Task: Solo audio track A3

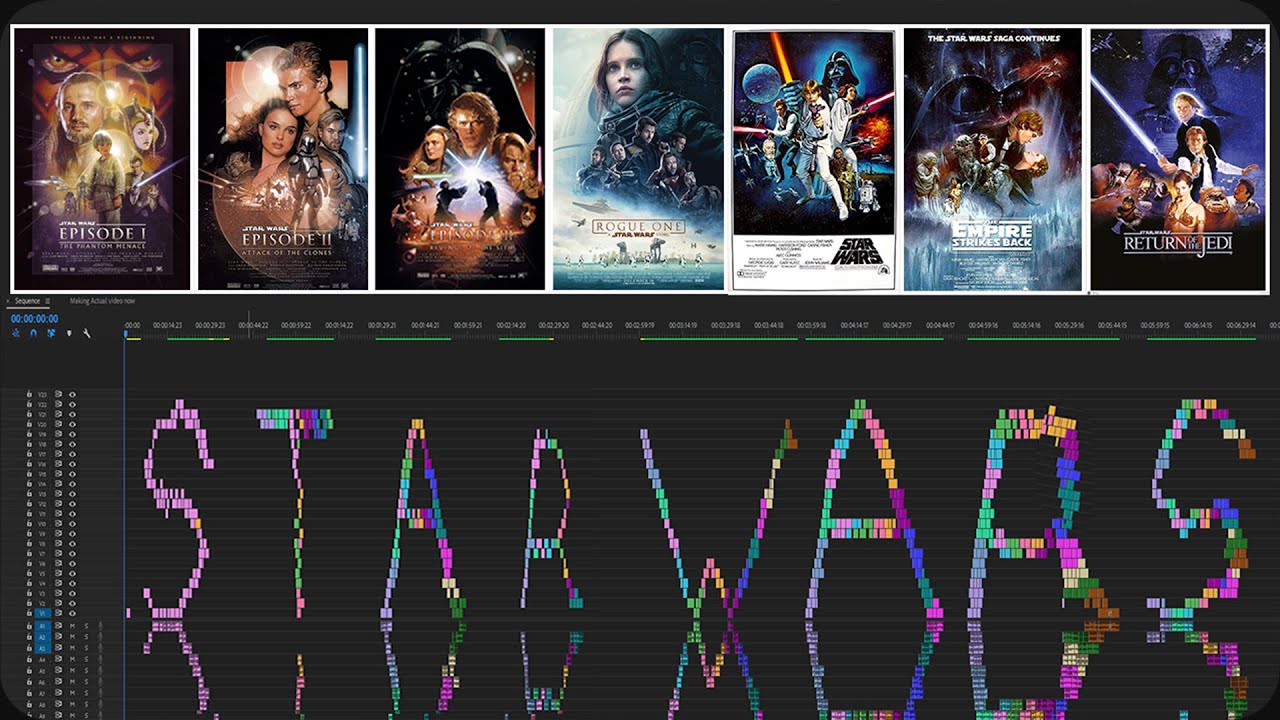Action: (86, 648)
